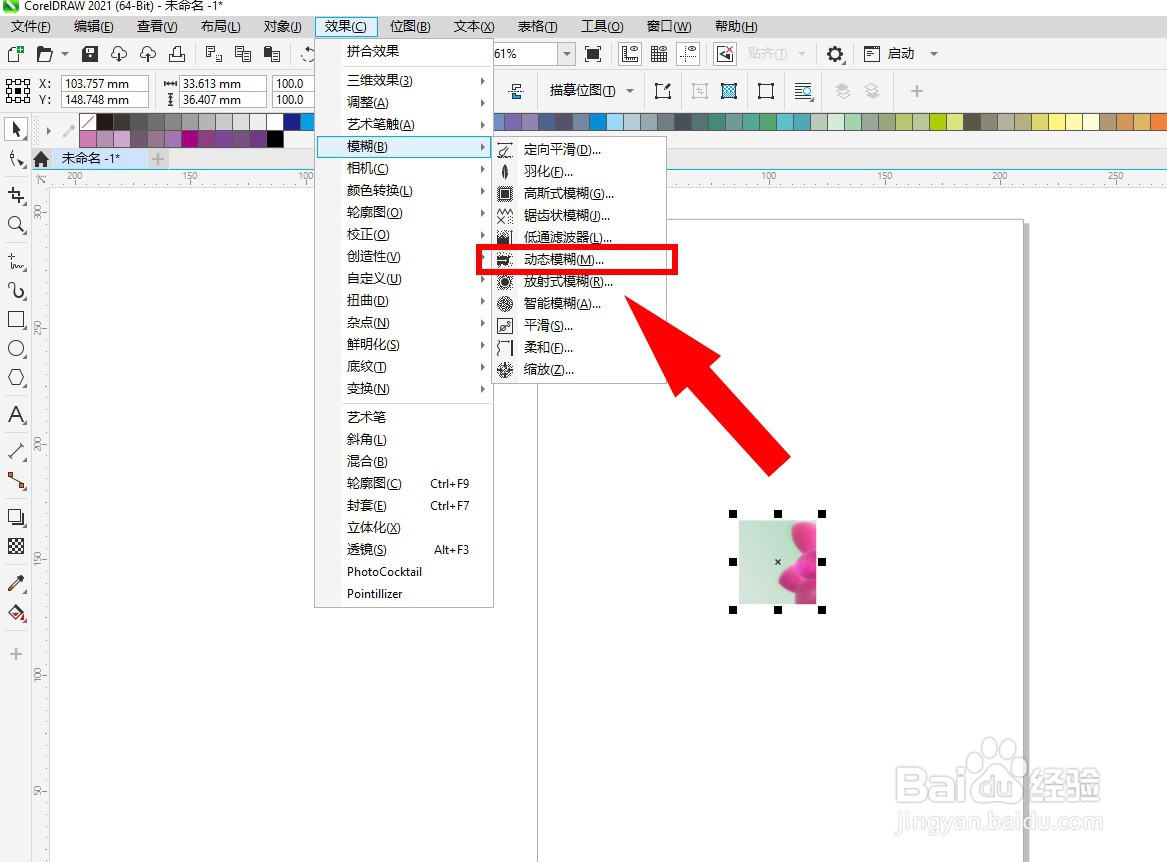Select the Text tool
1167x862 pixels.
[x=16, y=415]
